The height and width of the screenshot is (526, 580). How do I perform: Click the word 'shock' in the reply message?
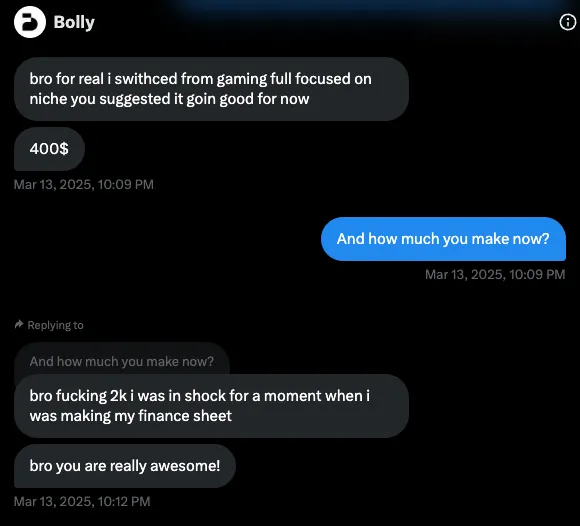click(x=205, y=396)
